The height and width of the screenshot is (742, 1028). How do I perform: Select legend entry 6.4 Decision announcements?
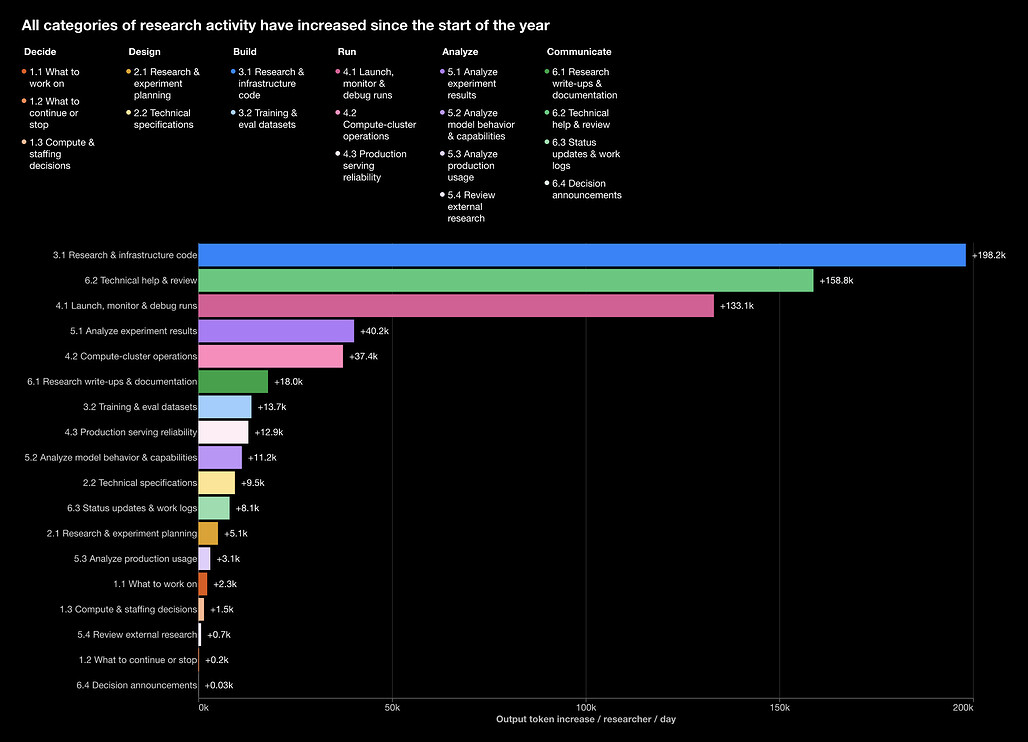point(583,189)
